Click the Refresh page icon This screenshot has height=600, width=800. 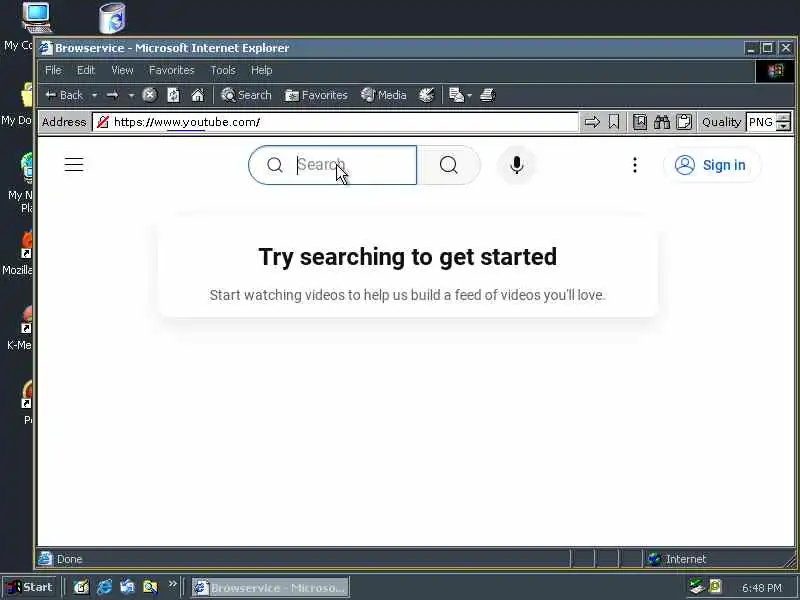(x=173, y=95)
